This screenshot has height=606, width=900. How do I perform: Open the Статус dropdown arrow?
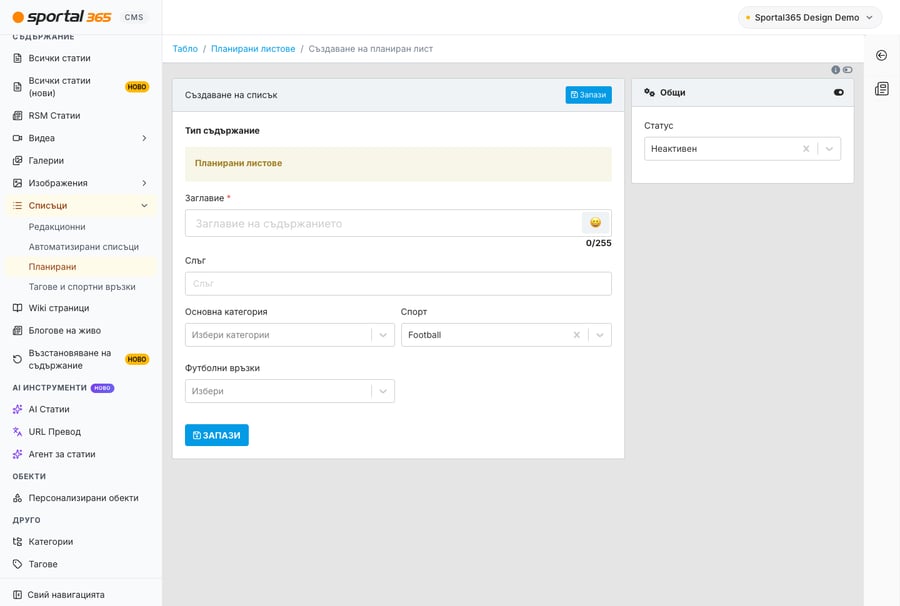point(829,149)
